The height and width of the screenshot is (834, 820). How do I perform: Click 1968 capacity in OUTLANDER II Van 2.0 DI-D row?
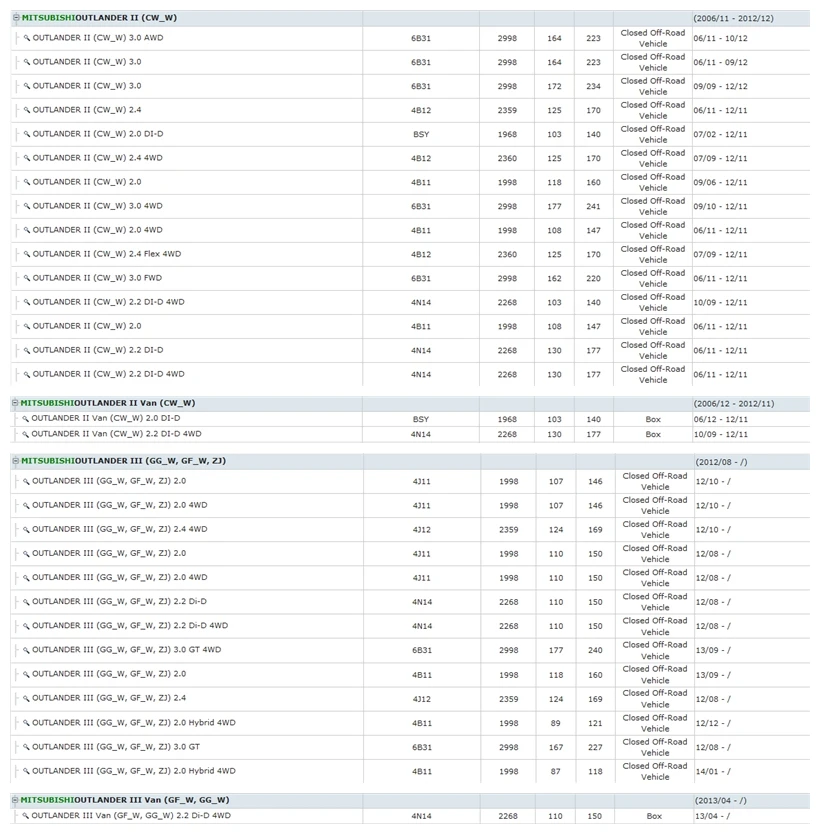(x=507, y=419)
